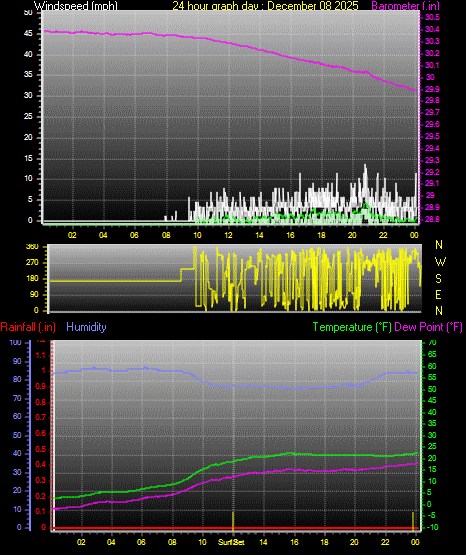
Task: Click the '24 hour graph day : December 08 2025' title
Action: click(x=265, y=6)
